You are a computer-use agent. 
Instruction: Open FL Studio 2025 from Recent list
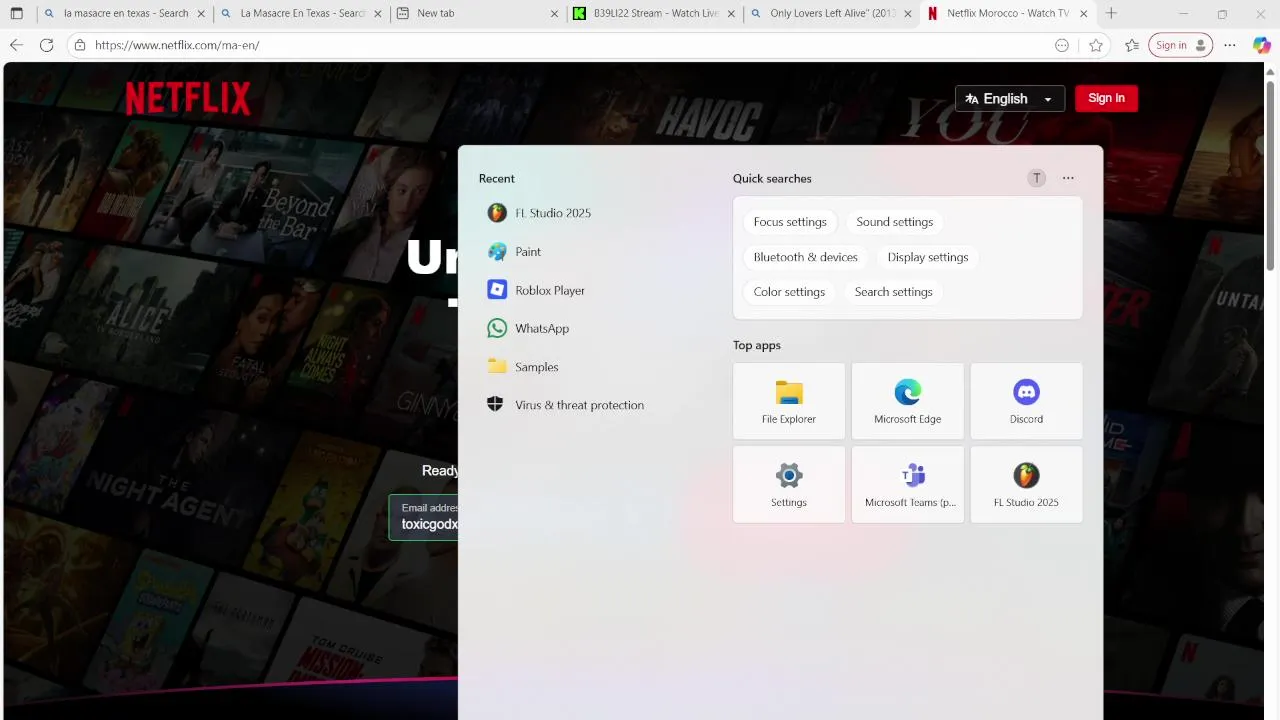[x=539, y=213]
